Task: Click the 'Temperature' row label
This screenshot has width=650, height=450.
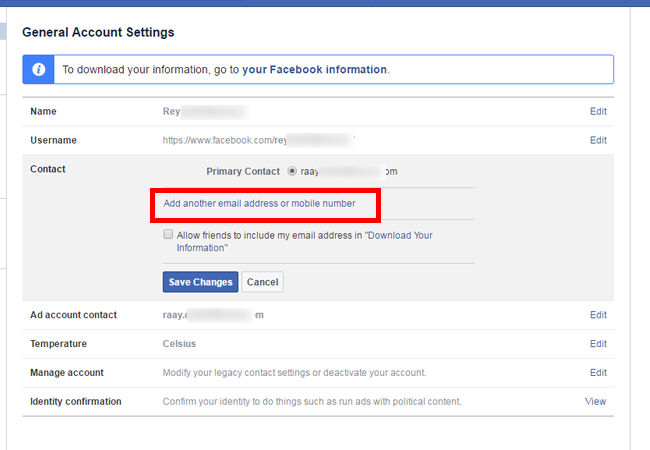Action: pos(58,344)
